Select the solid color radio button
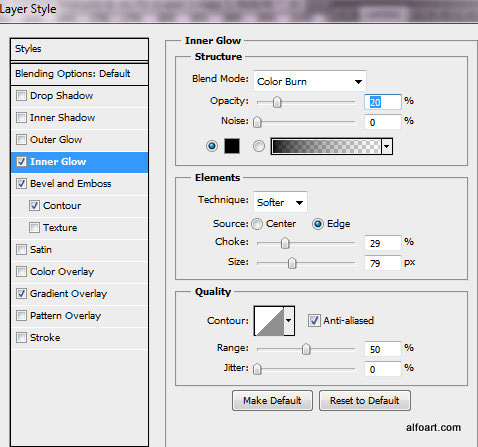This screenshot has height=447, width=478. click(x=212, y=146)
